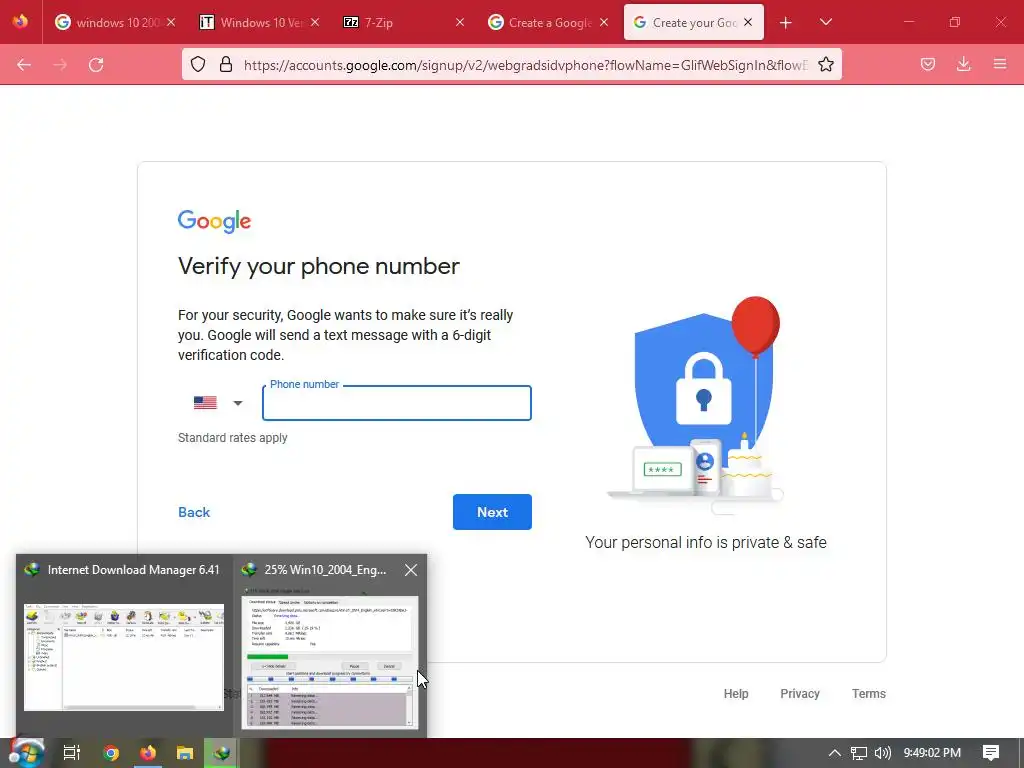Open Task View on taskbar
Viewport: 1024px width, 768px height.
(71, 753)
